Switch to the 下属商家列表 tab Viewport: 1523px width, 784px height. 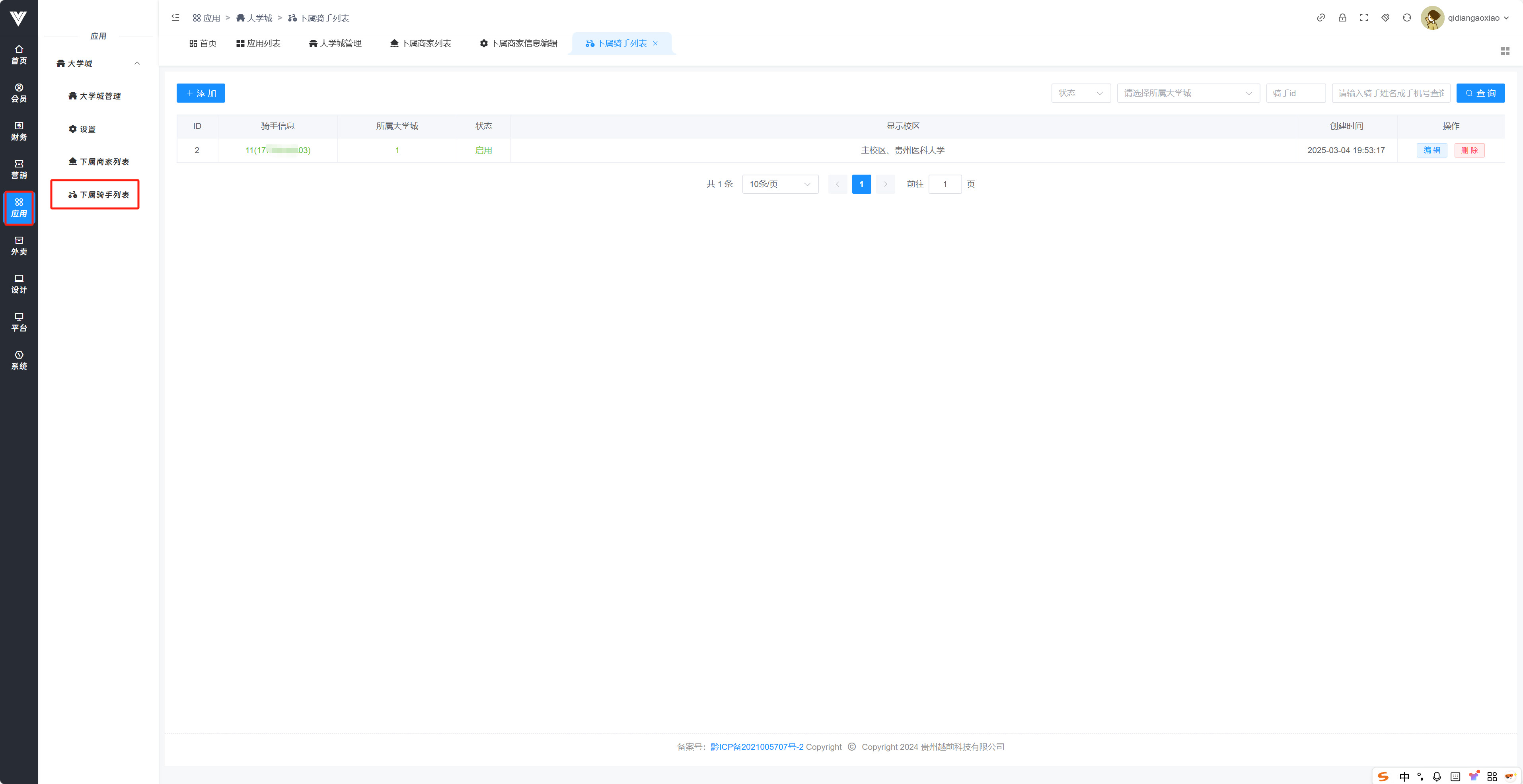[421, 43]
